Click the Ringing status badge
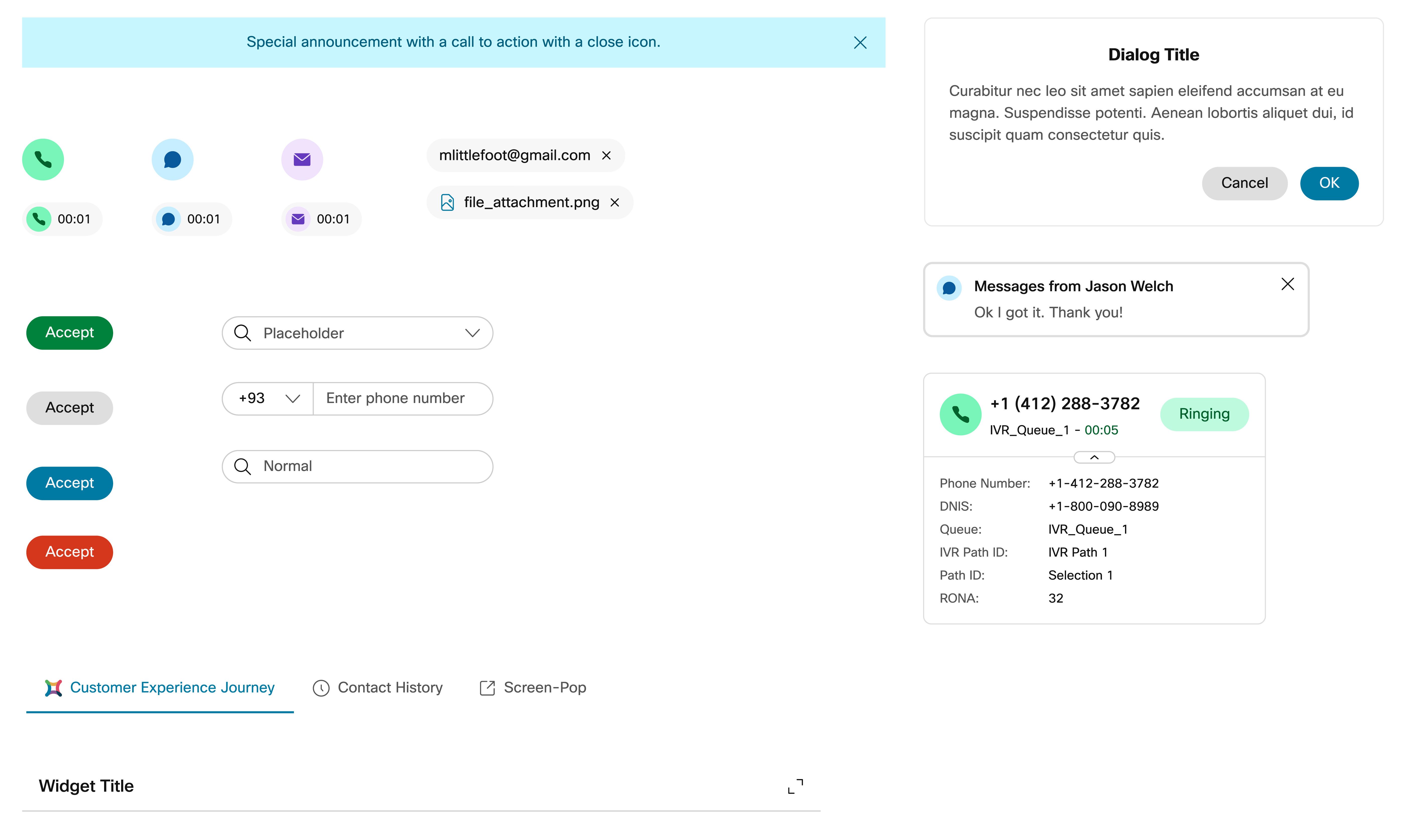Viewport: 1421px width, 840px height. (1205, 414)
